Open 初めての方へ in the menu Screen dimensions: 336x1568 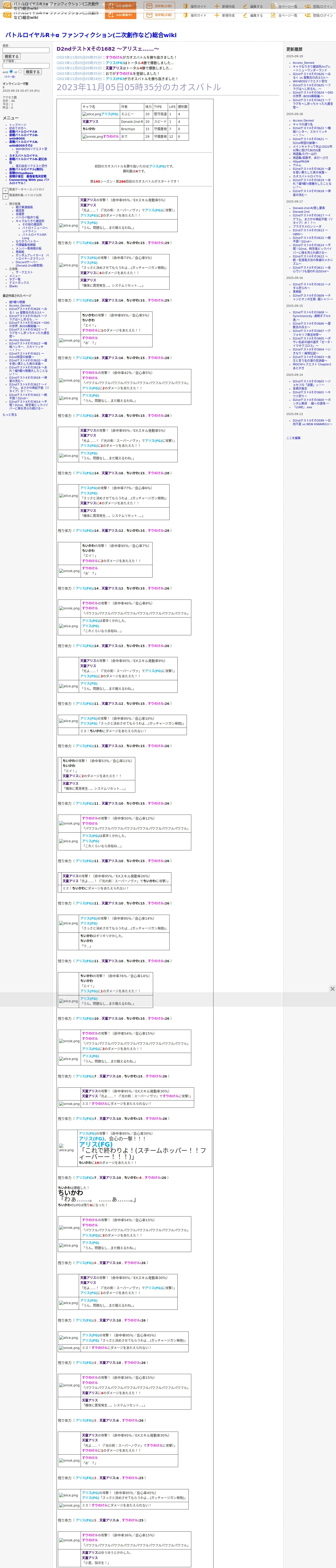pos(18,128)
